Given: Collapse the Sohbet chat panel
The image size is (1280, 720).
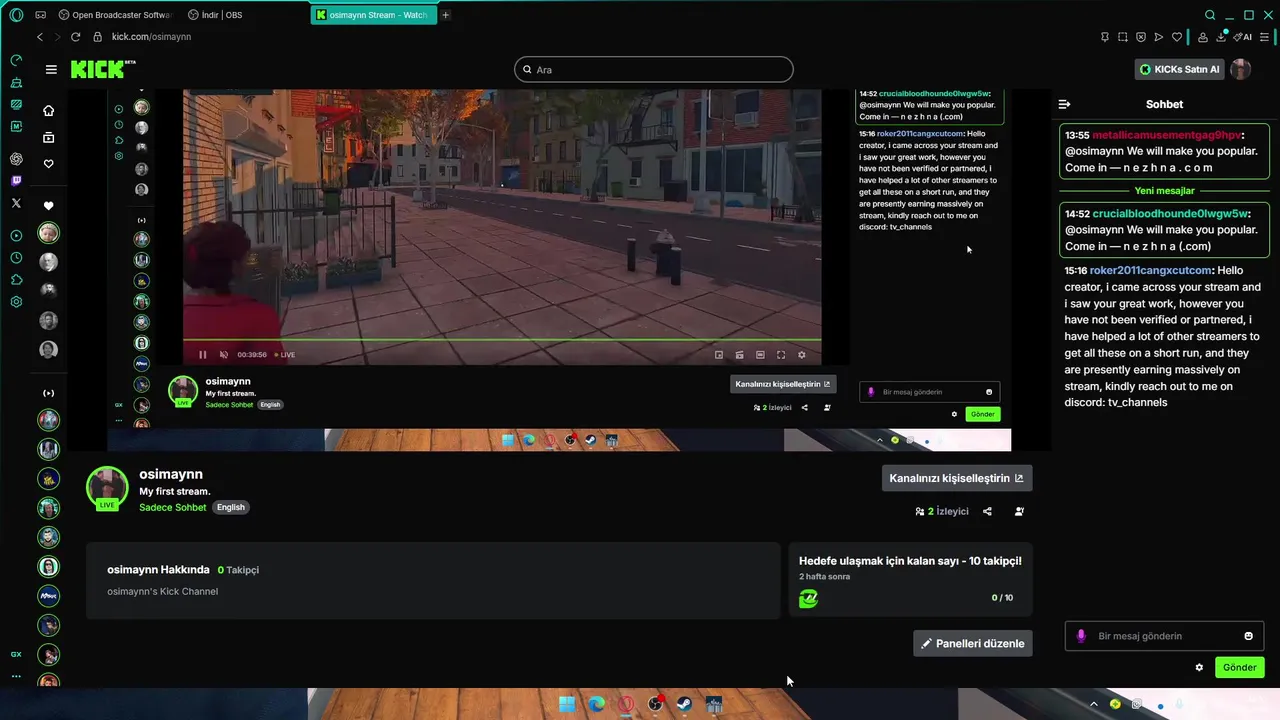Looking at the screenshot, I should [1064, 104].
